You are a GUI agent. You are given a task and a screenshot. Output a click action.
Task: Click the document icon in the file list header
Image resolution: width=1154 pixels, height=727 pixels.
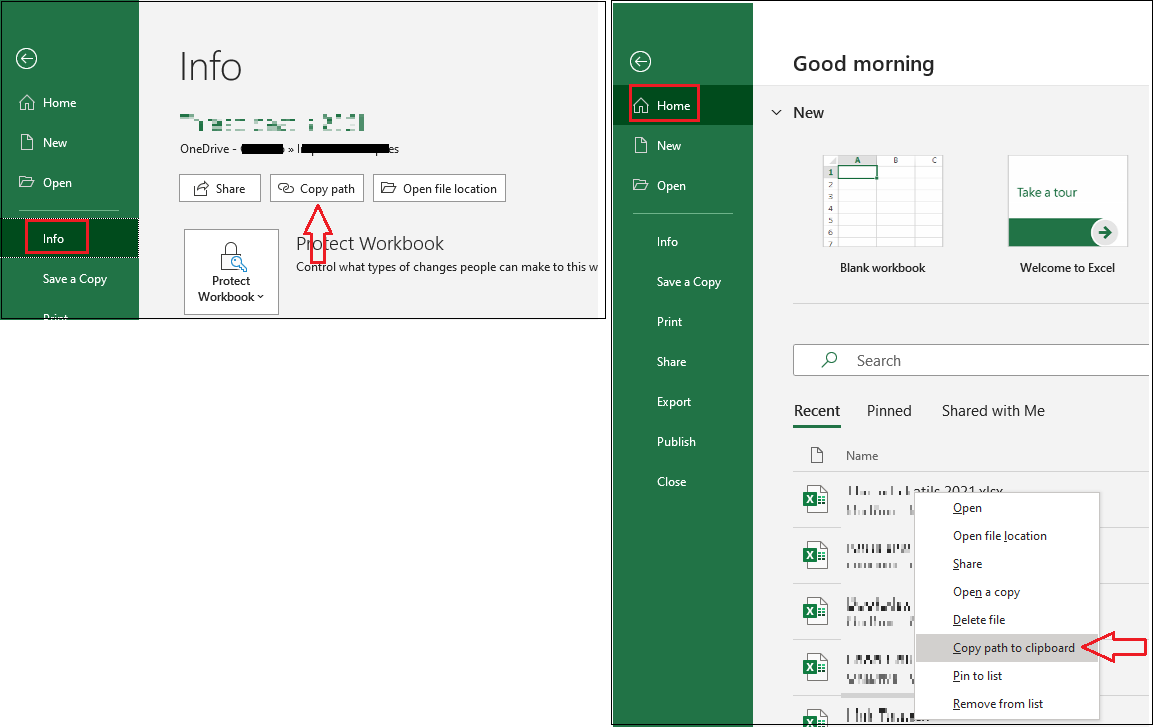(x=816, y=455)
